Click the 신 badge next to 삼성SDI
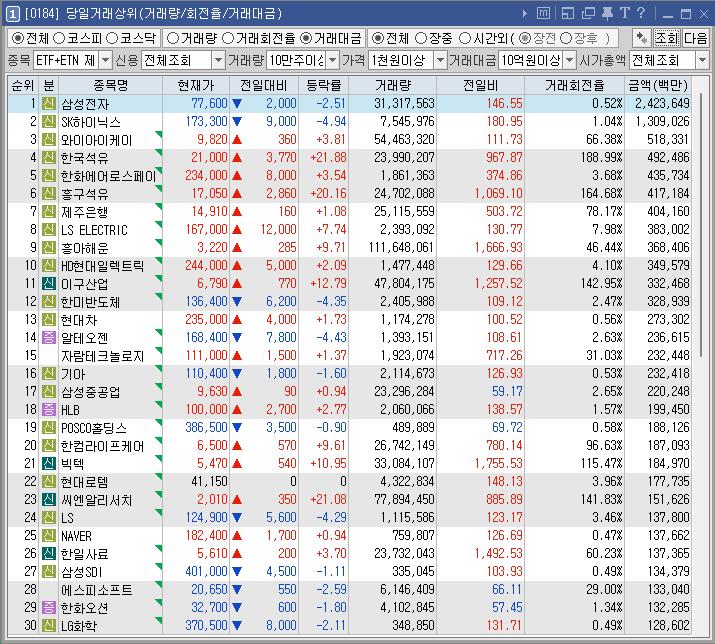Viewport: 715px width, 644px height. [49, 571]
